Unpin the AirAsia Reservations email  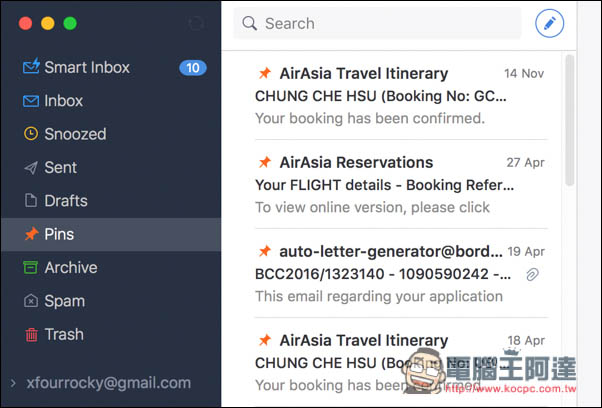(265, 162)
